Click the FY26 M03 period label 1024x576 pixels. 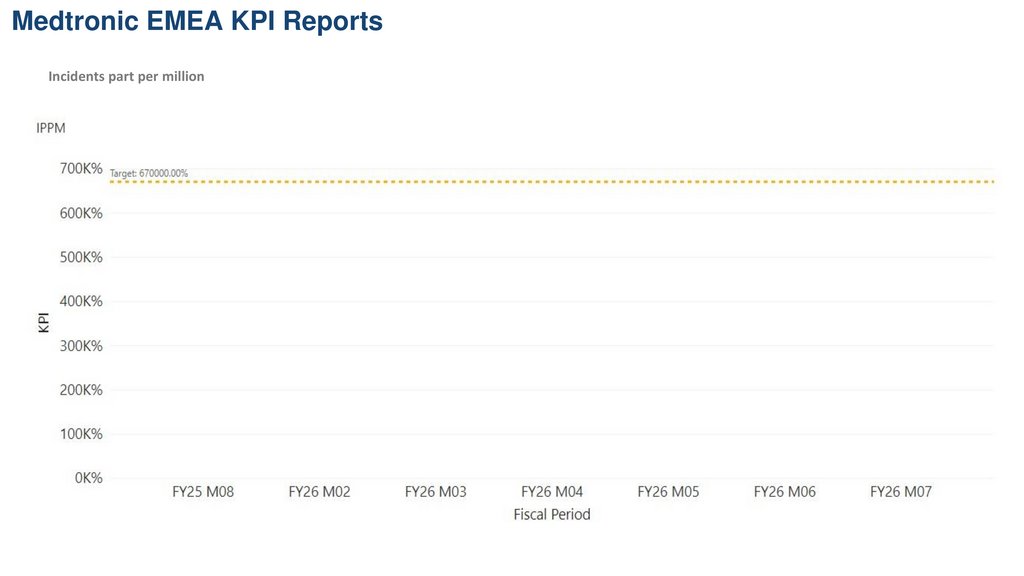point(436,492)
